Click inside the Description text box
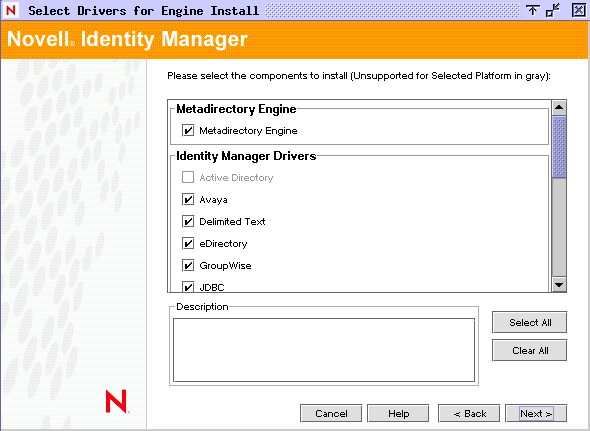 [324, 350]
